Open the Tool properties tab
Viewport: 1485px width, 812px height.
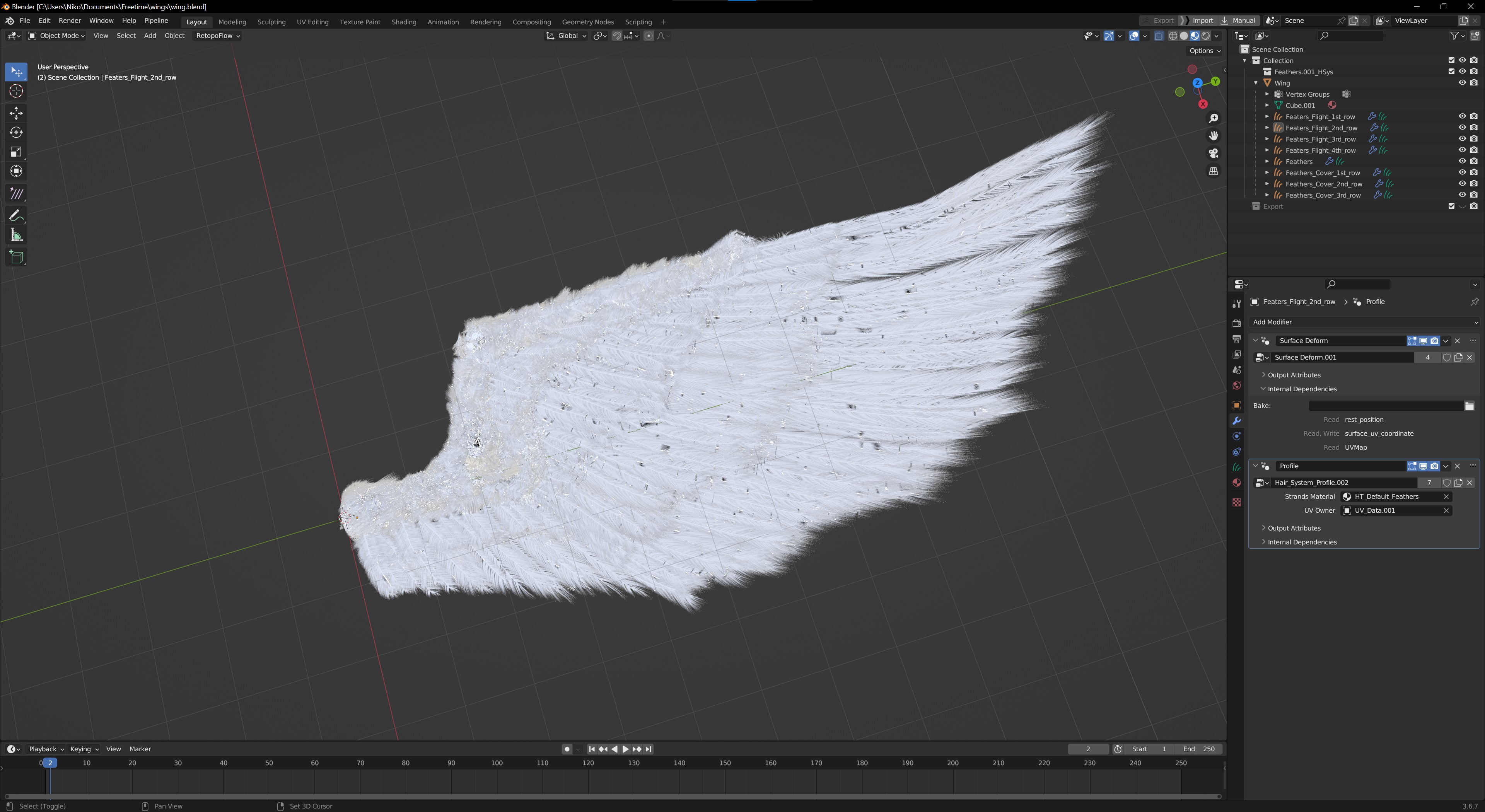click(1237, 304)
